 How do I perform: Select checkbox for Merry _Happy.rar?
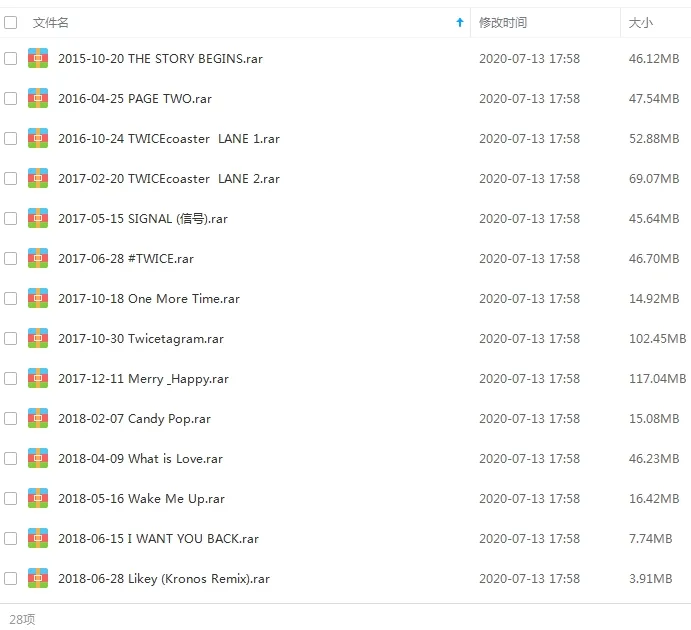pyautogui.click(x=11, y=378)
